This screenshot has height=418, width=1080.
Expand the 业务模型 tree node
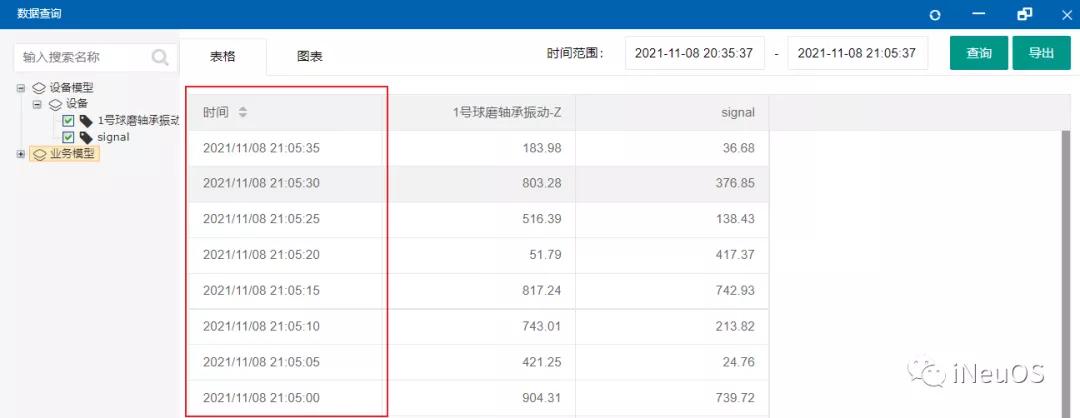coord(21,154)
